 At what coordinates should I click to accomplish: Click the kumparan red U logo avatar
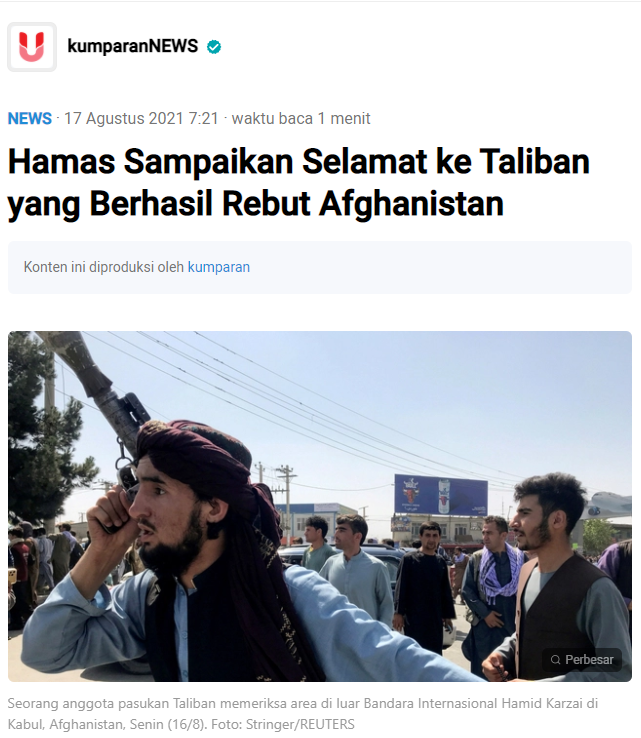pyautogui.click(x=32, y=47)
